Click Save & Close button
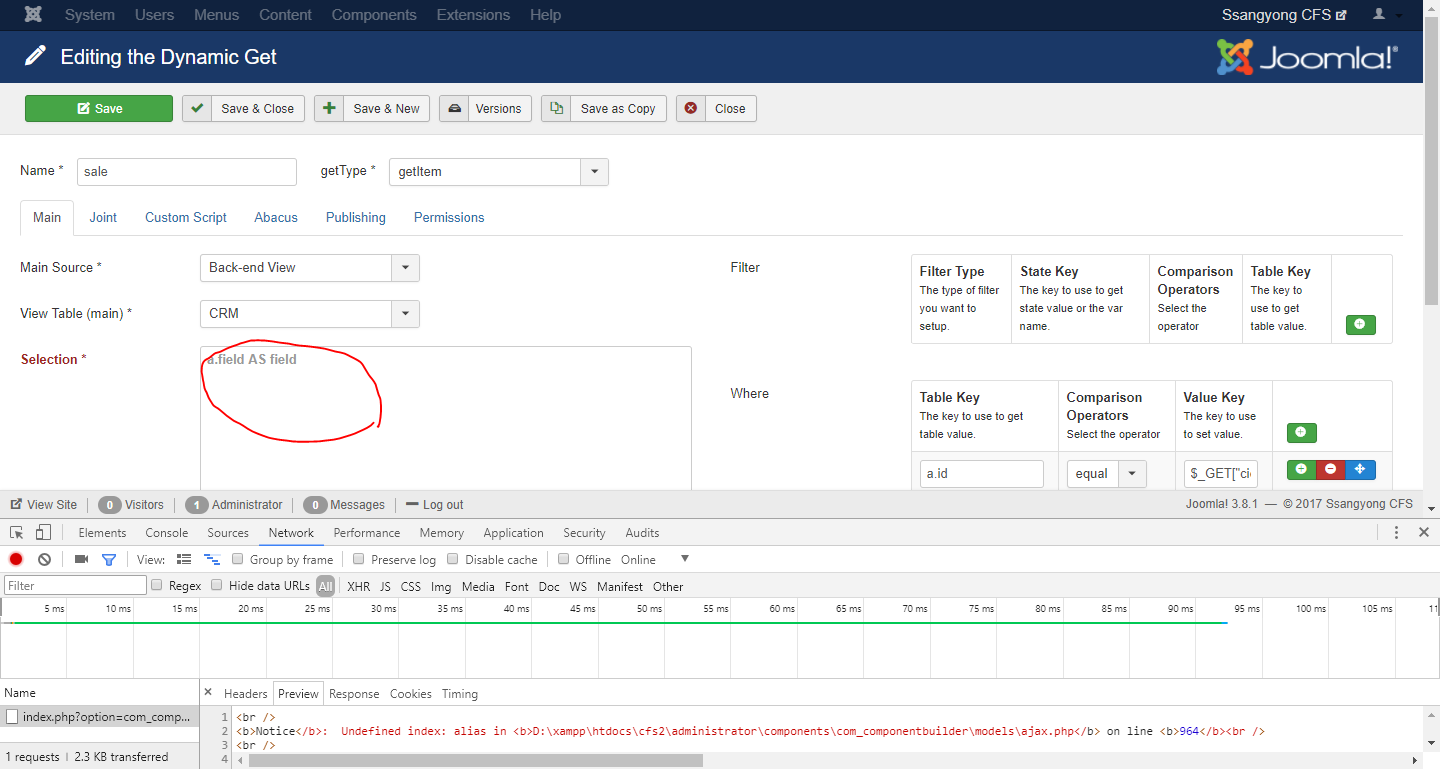Viewport: 1440px width, 769px height. [x=245, y=108]
